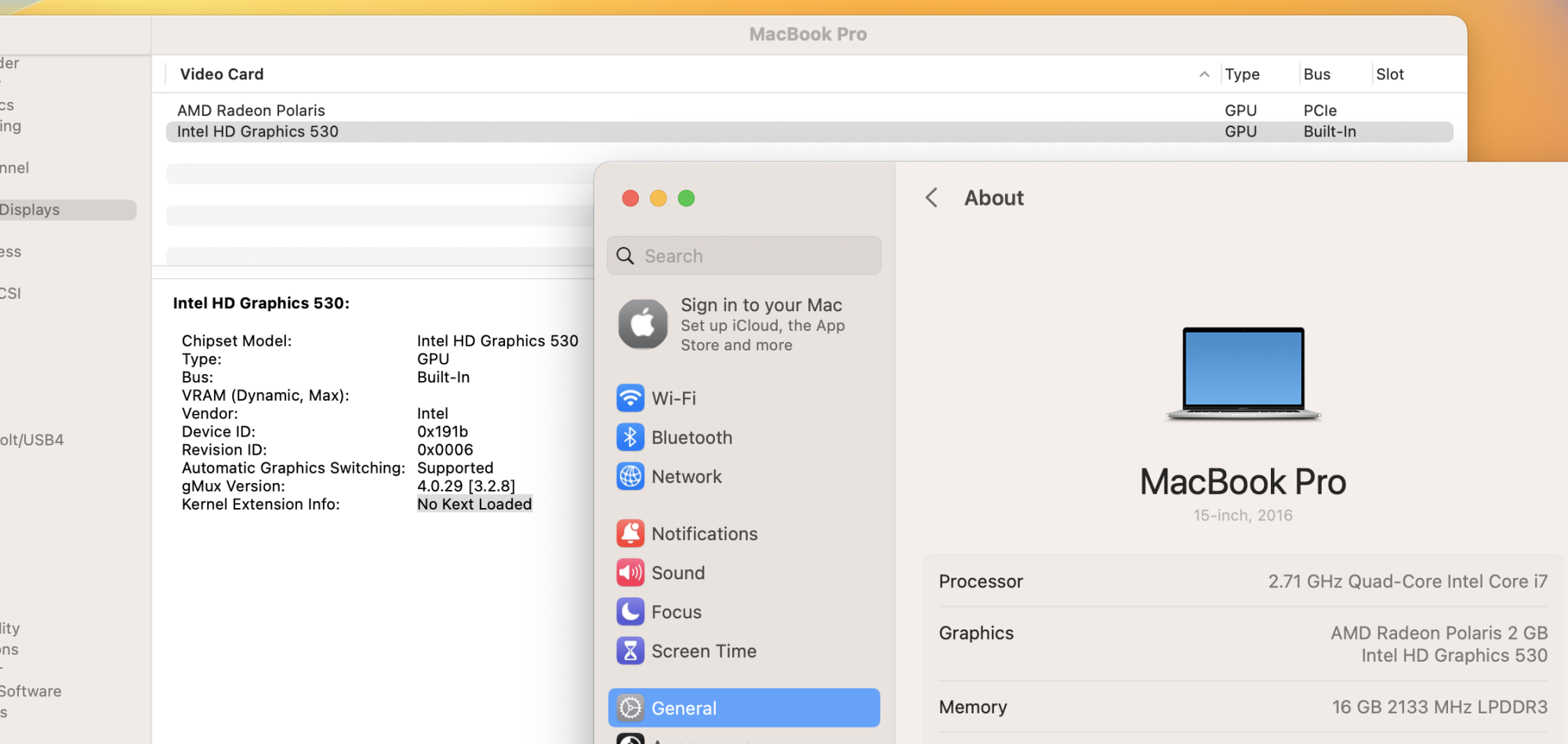Click the Vendor value Intel
This screenshot has height=744, width=1568.
pos(433,414)
